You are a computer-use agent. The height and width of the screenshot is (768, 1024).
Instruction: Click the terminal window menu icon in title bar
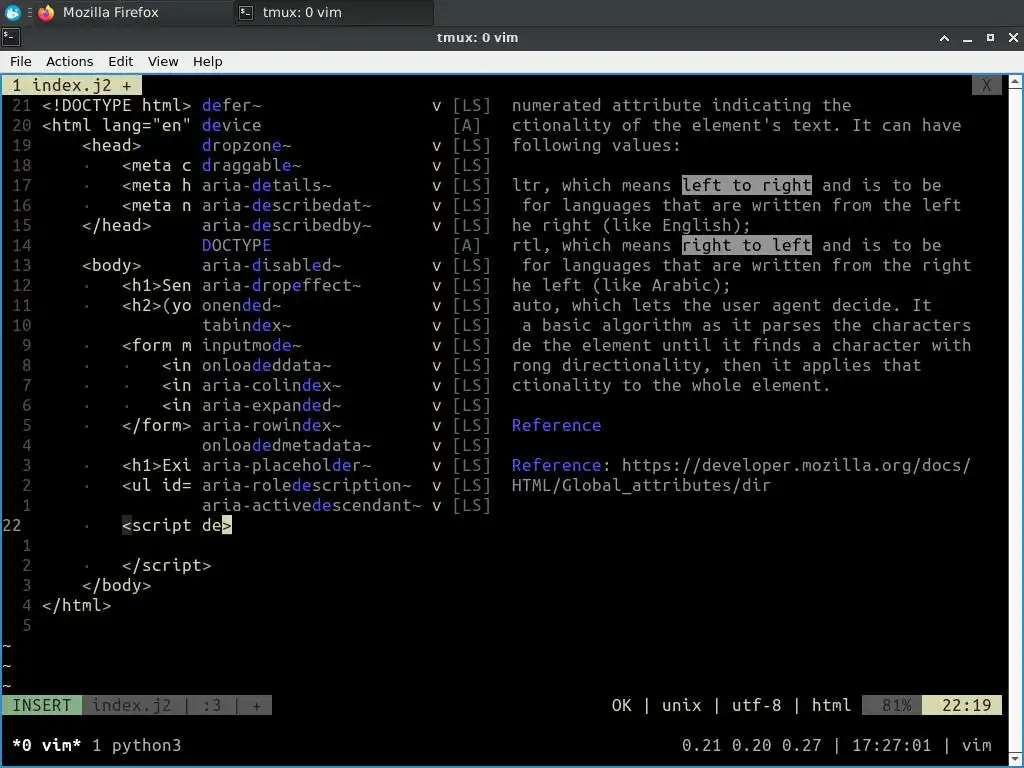[10, 37]
